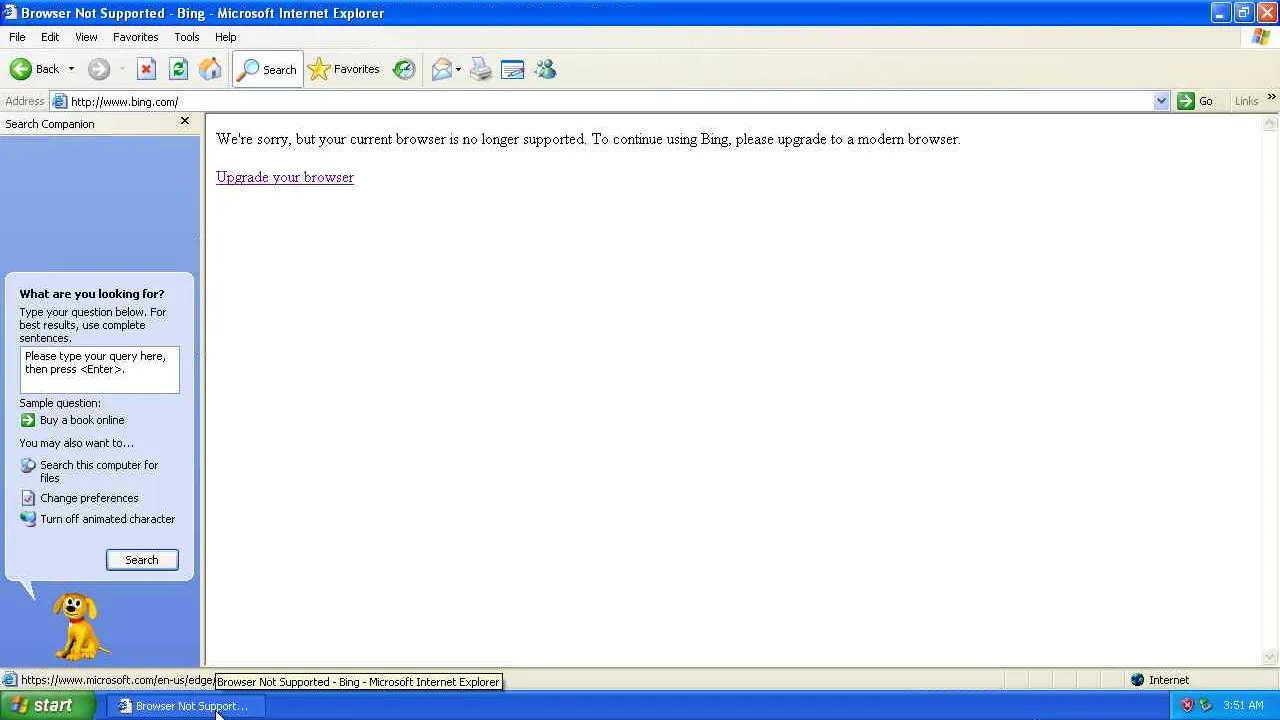Screen dimensions: 1280x720
Task: Open the View menu
Action: pos(86,37)
